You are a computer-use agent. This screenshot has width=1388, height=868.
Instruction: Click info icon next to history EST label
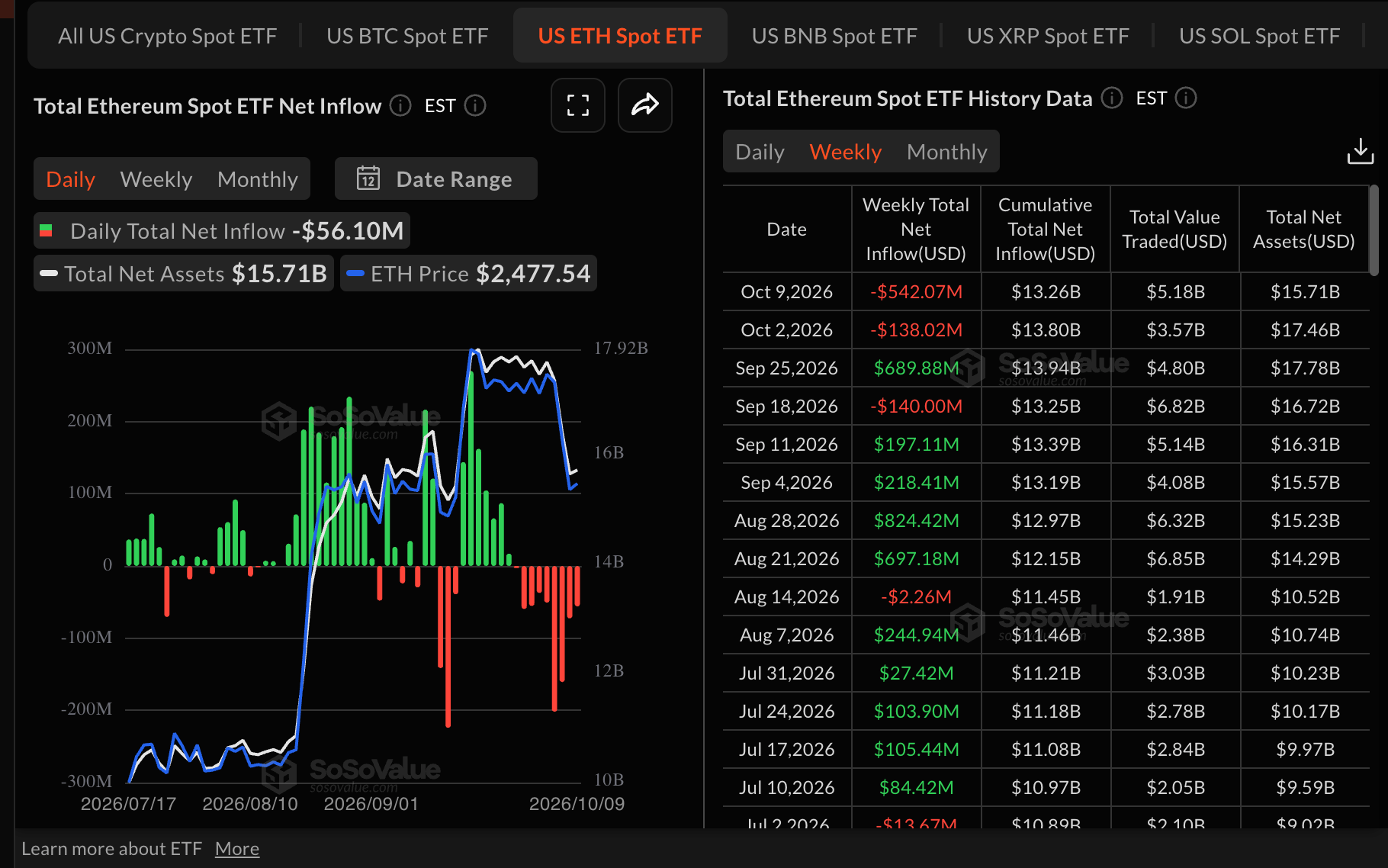point(1186,98)
